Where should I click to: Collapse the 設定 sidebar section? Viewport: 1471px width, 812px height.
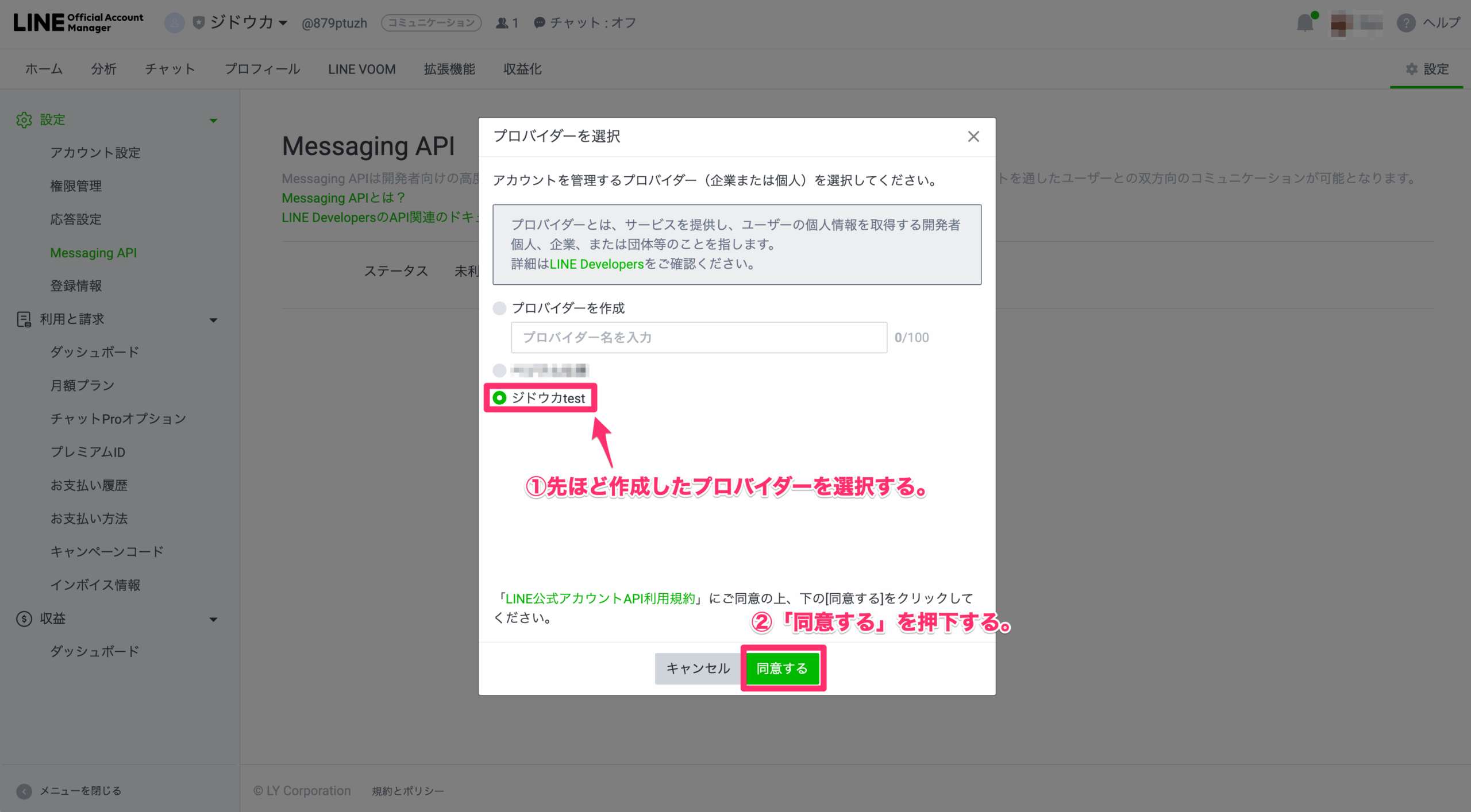click(213, 121)
